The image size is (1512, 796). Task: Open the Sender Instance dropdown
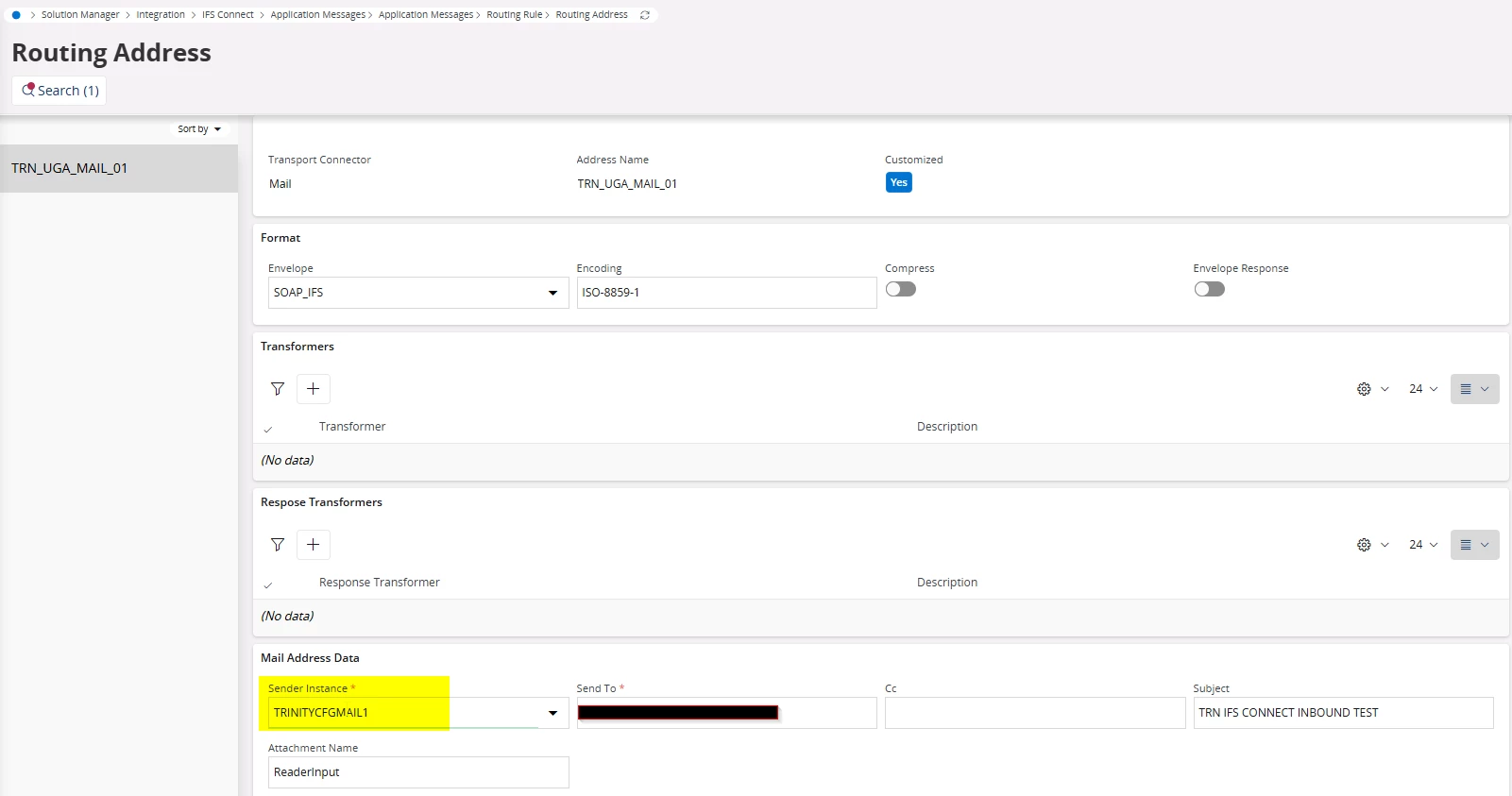pyautogui.click(x=418, y=713)
